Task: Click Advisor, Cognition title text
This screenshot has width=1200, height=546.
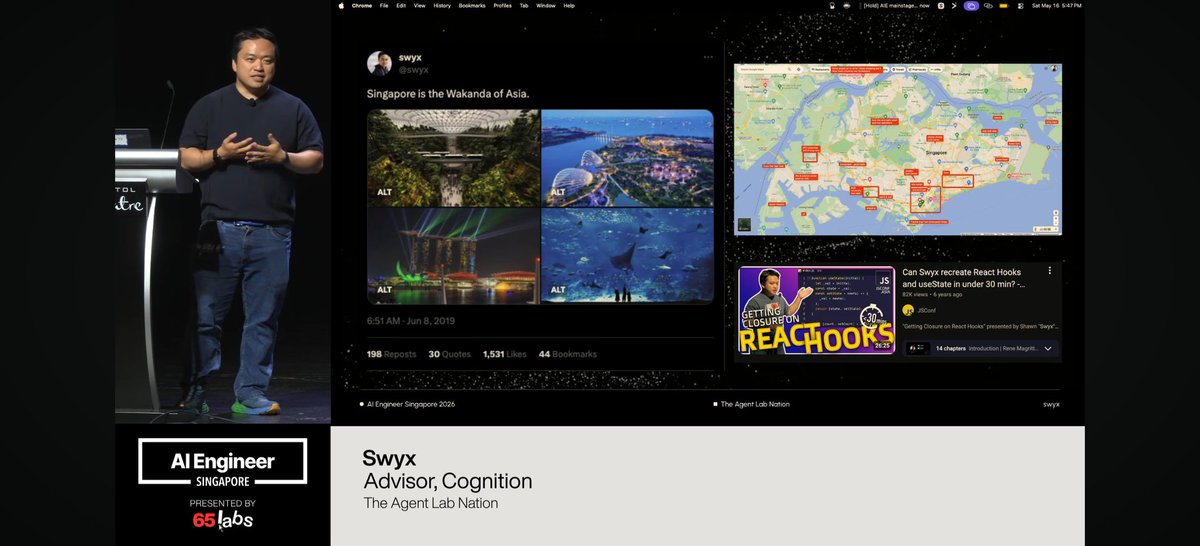Action: pyautogui.click(x=447, y=481)
